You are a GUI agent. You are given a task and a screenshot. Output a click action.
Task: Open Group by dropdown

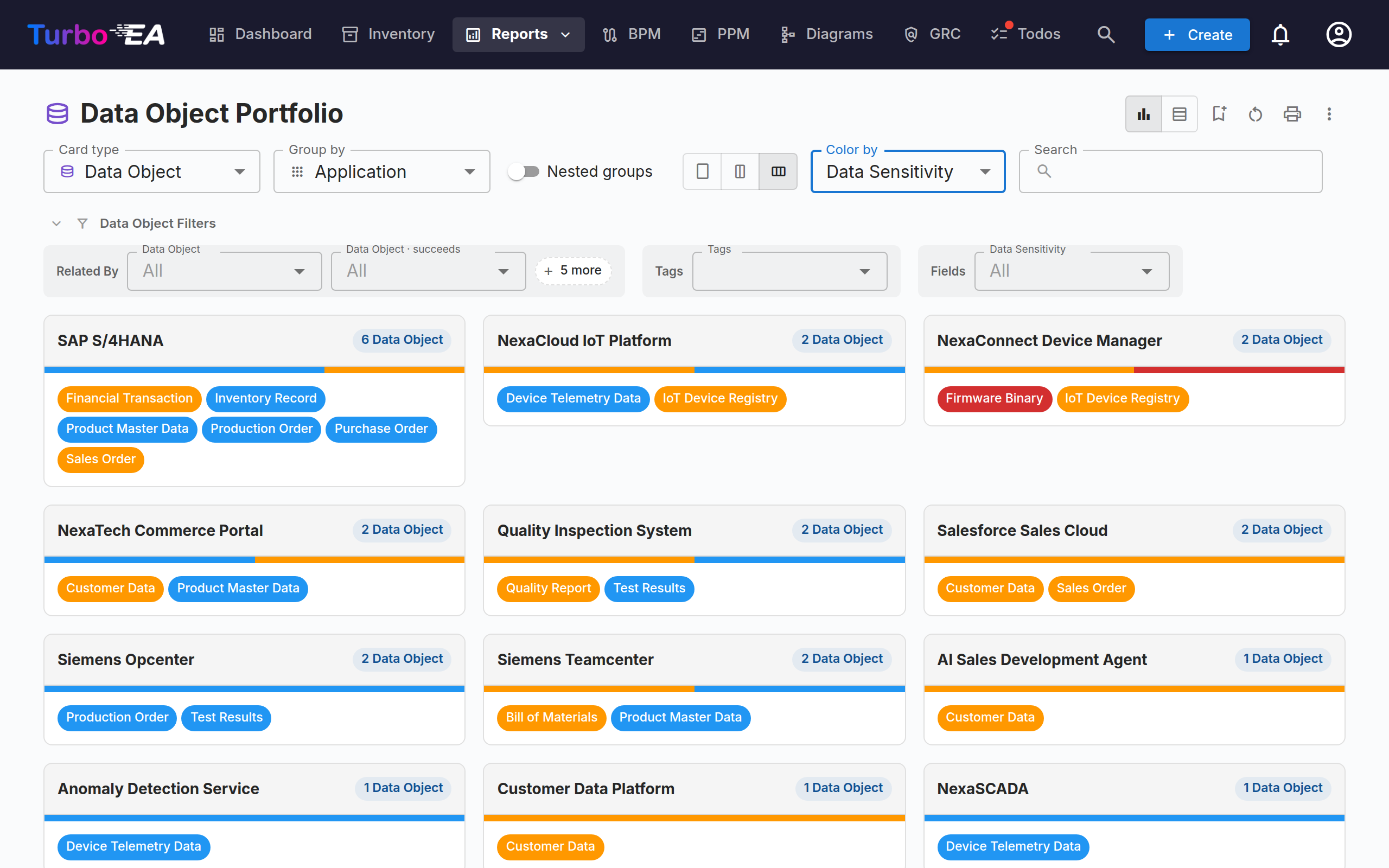pos(381,171)
